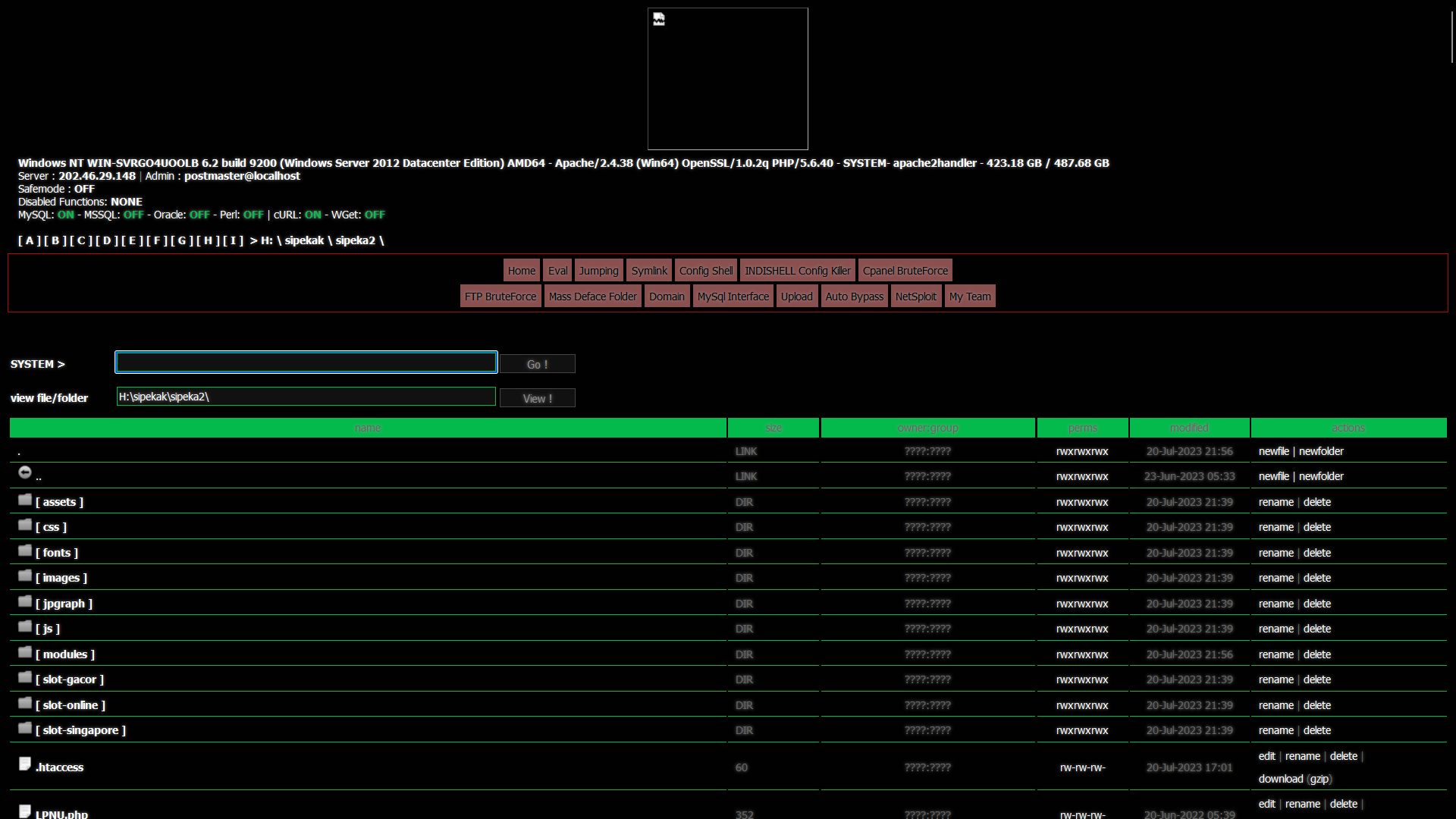Image resolution: width=1456 pixels, height=819 pixels.
Task: Click the folder icon beside fonts
Action: click(x=25, y=551)
